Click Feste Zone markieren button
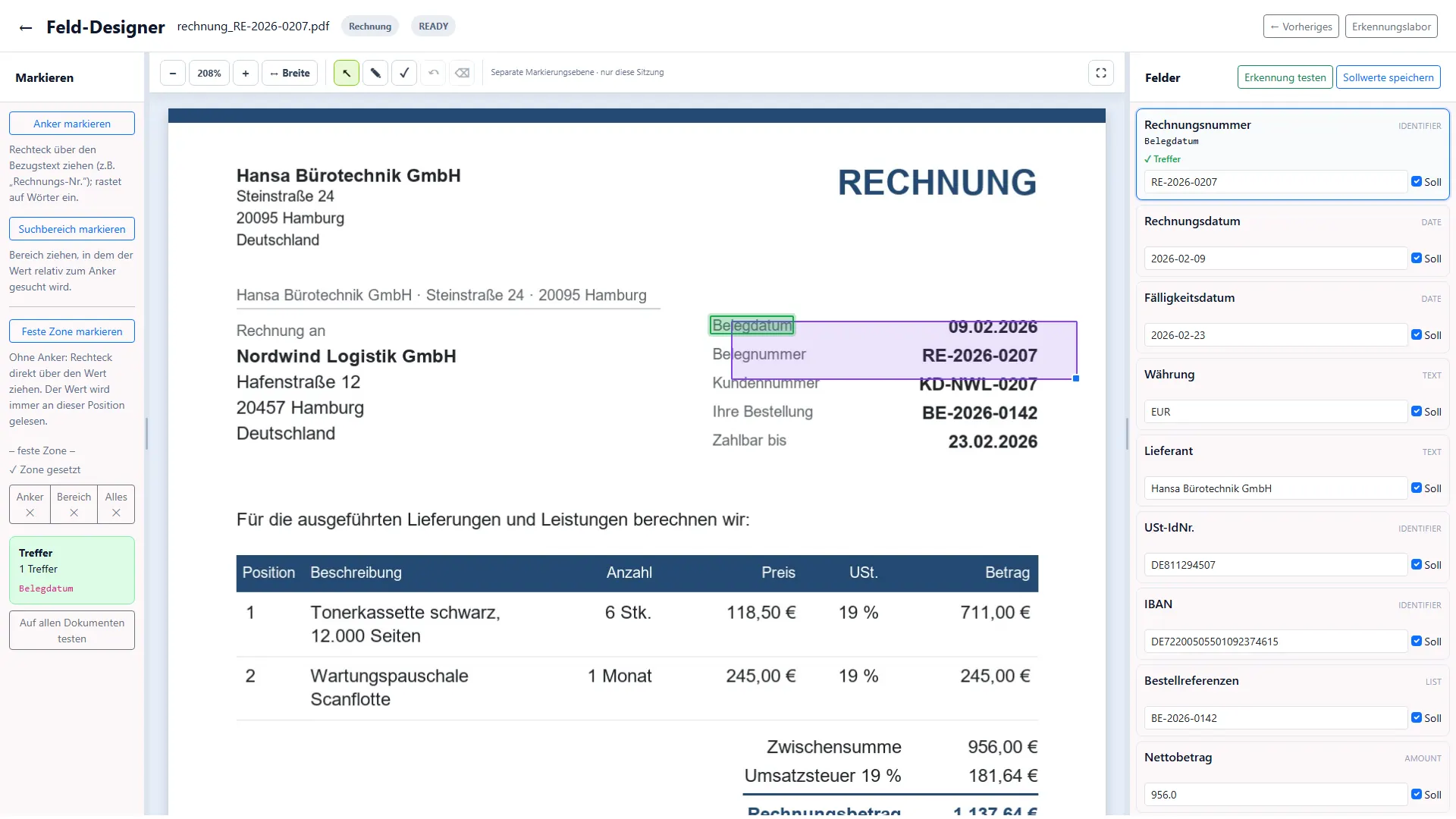 (72, 331)
